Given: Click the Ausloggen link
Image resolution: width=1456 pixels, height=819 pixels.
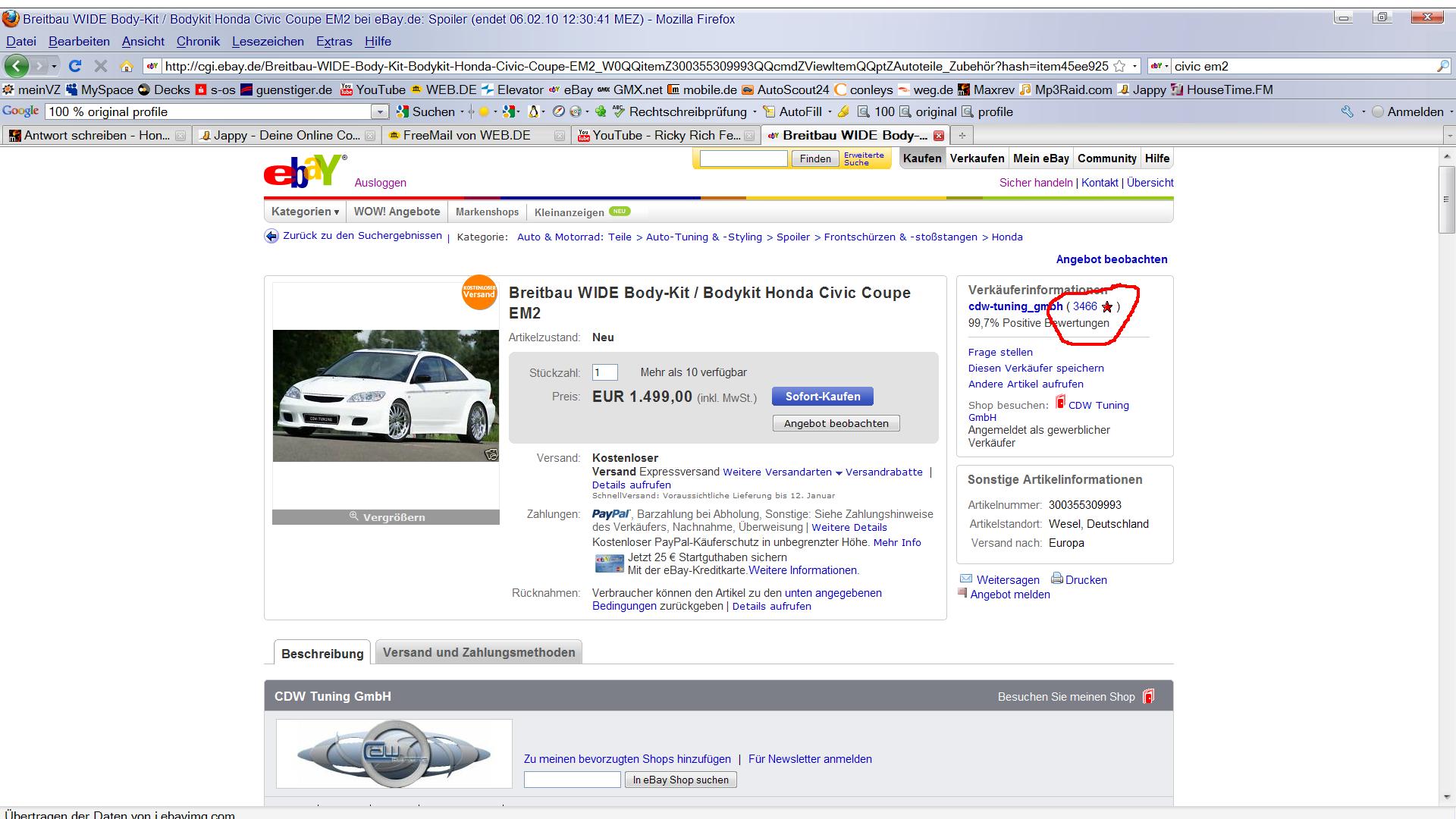Looking at the screenshot, I should [380, 183].
